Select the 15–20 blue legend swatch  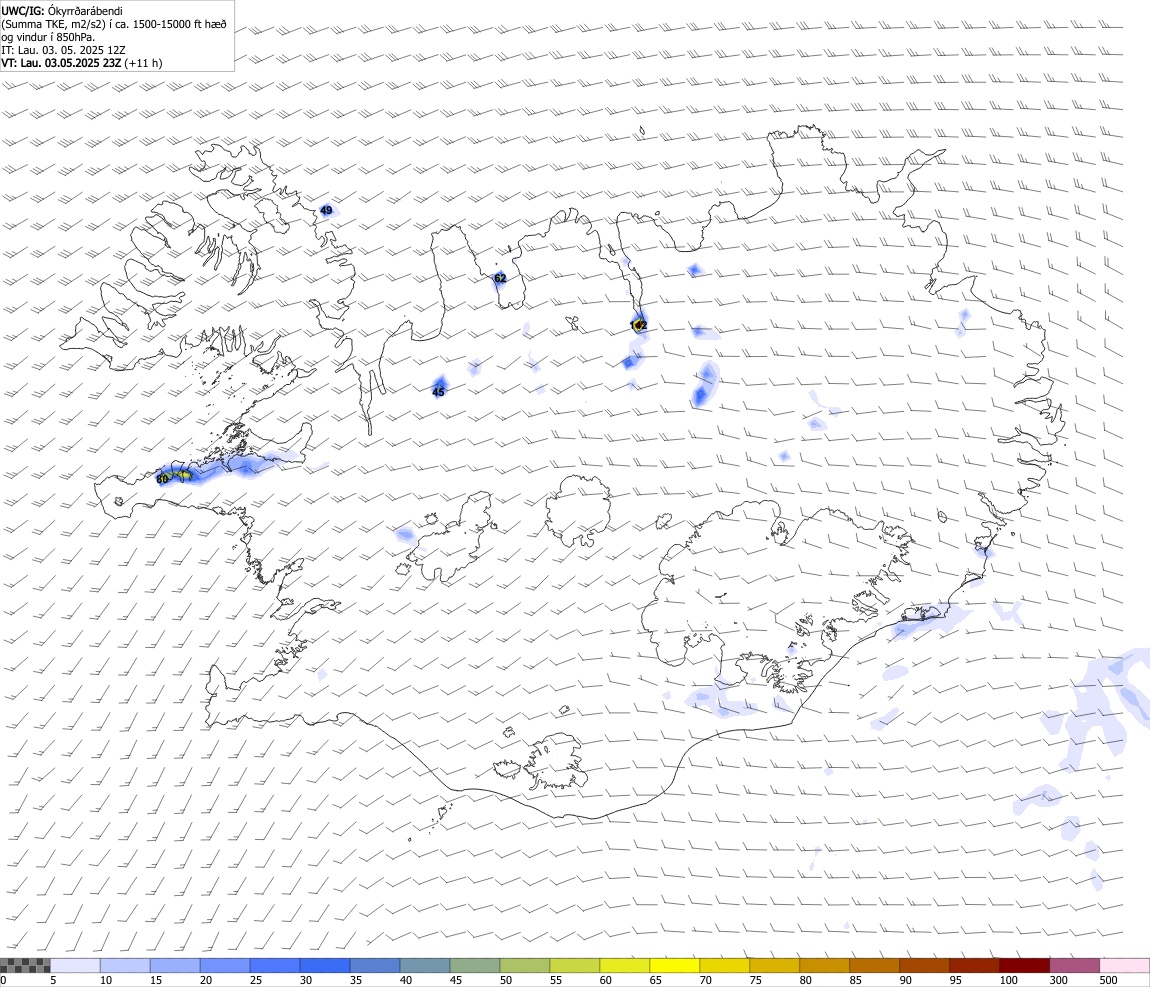175,966
